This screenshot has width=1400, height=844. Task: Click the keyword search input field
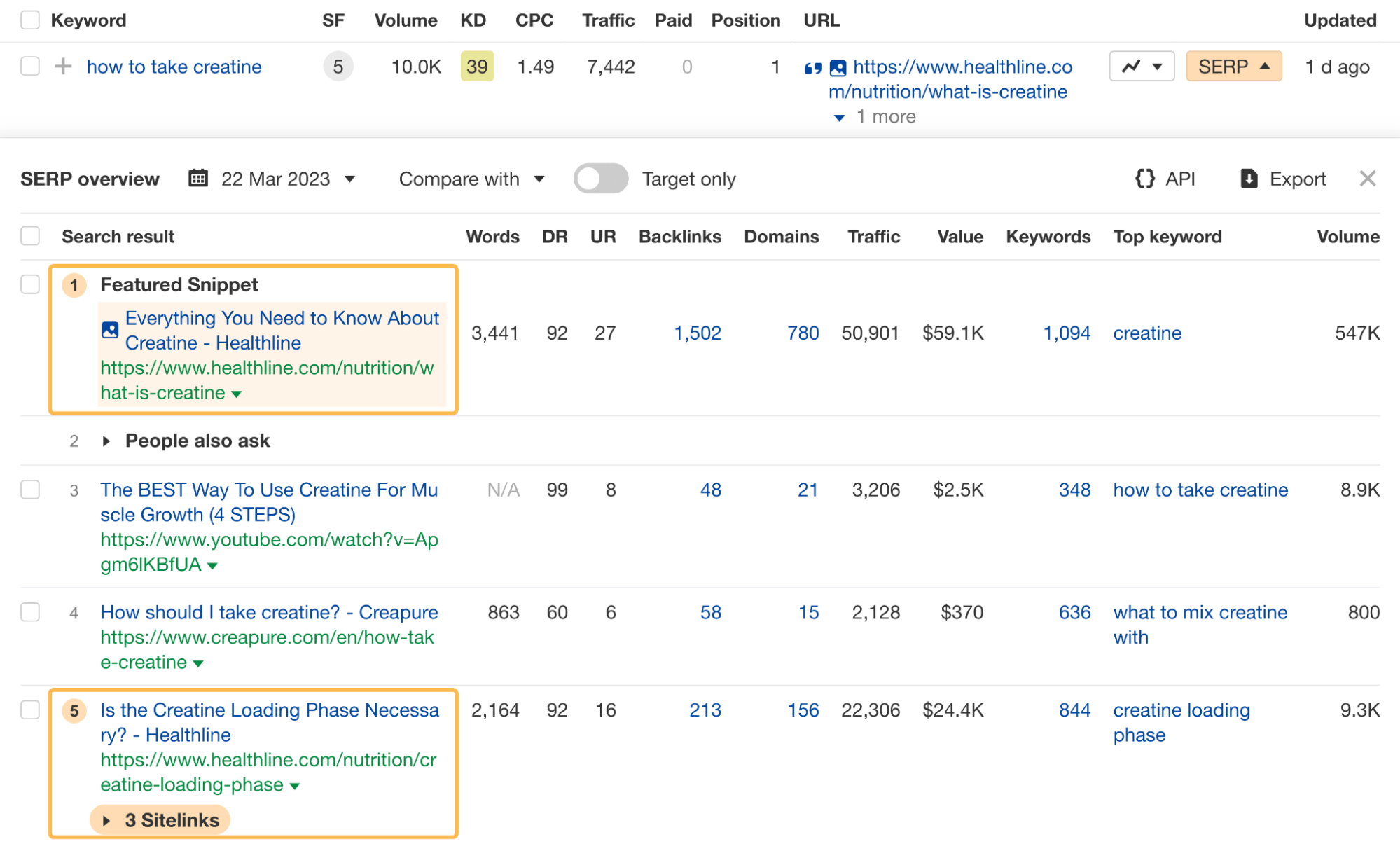tap(174, 66)
